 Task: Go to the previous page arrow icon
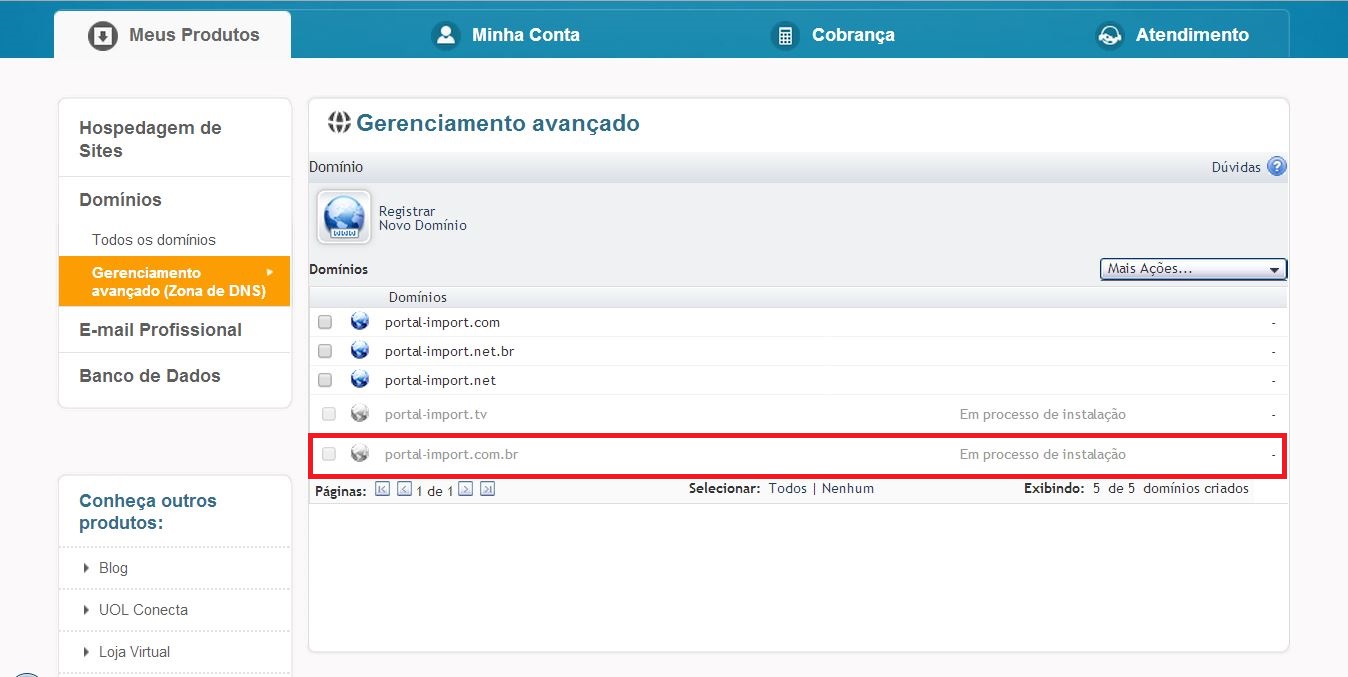[404, 489]
